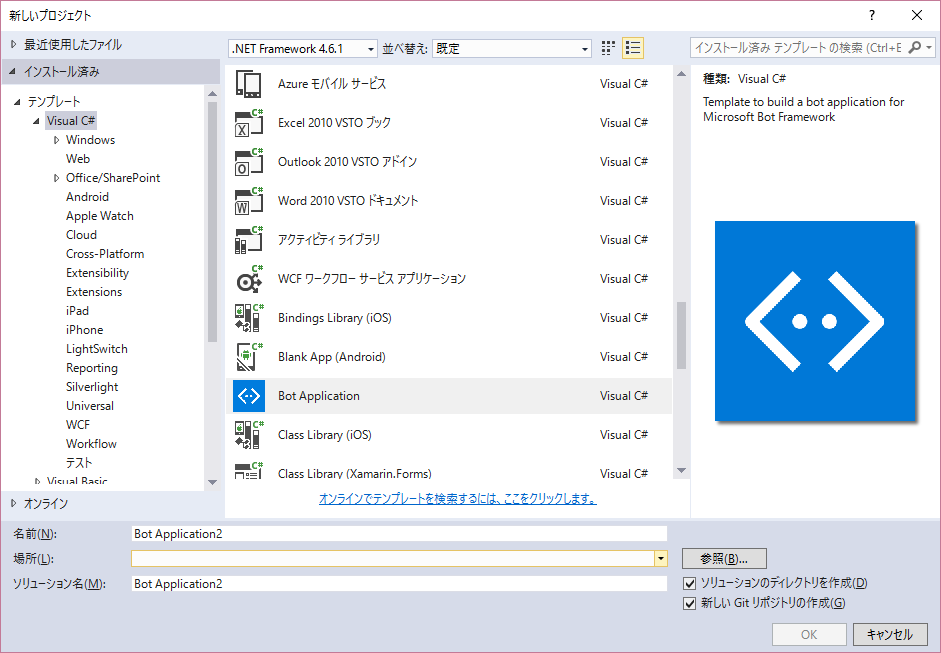Open the 場所 location dropdown arrow
941x653 pixels.
click(661, 559)
